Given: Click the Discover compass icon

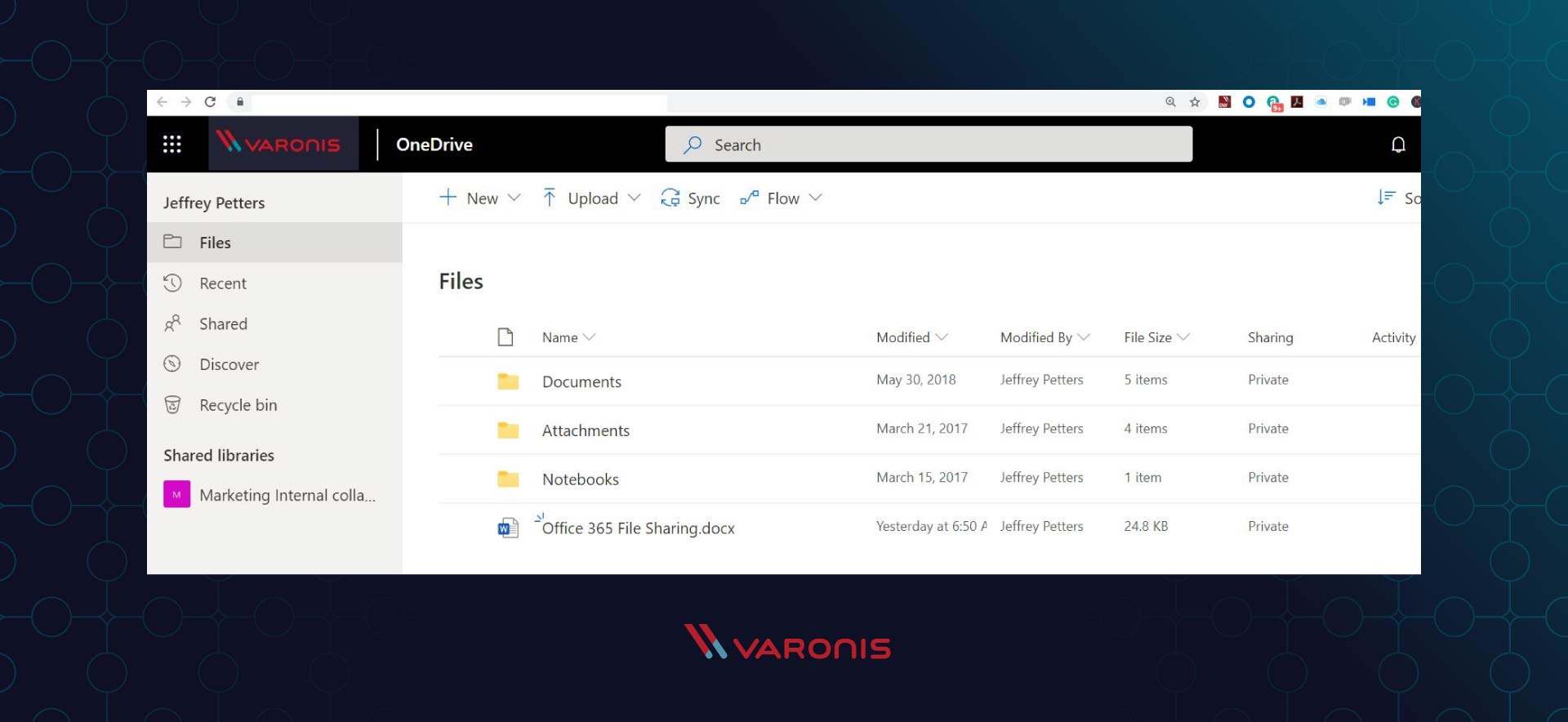Looking at the screenshot, I should pos(172,364).
